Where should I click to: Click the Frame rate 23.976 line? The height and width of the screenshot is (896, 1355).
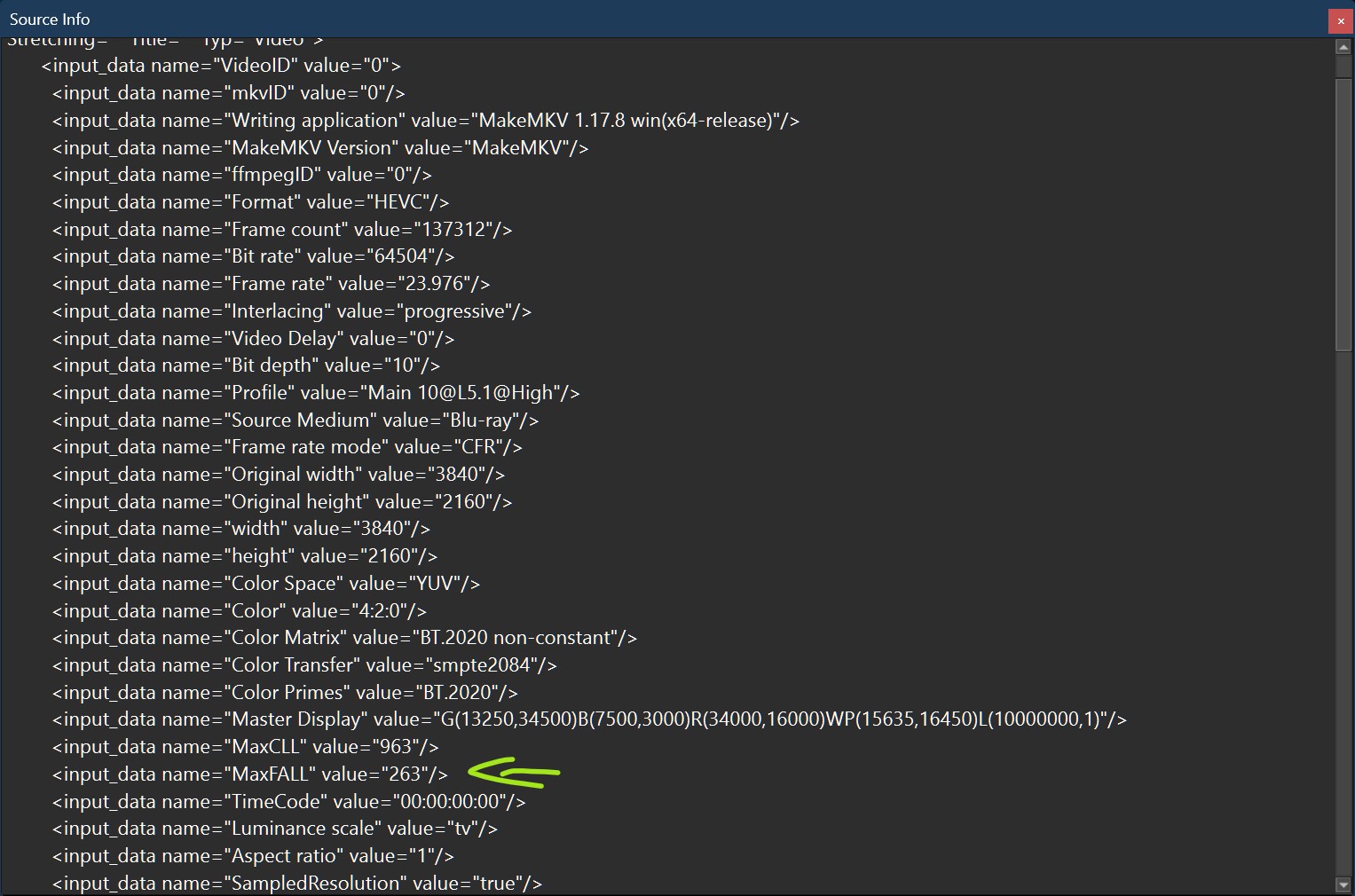coord(271,284)
